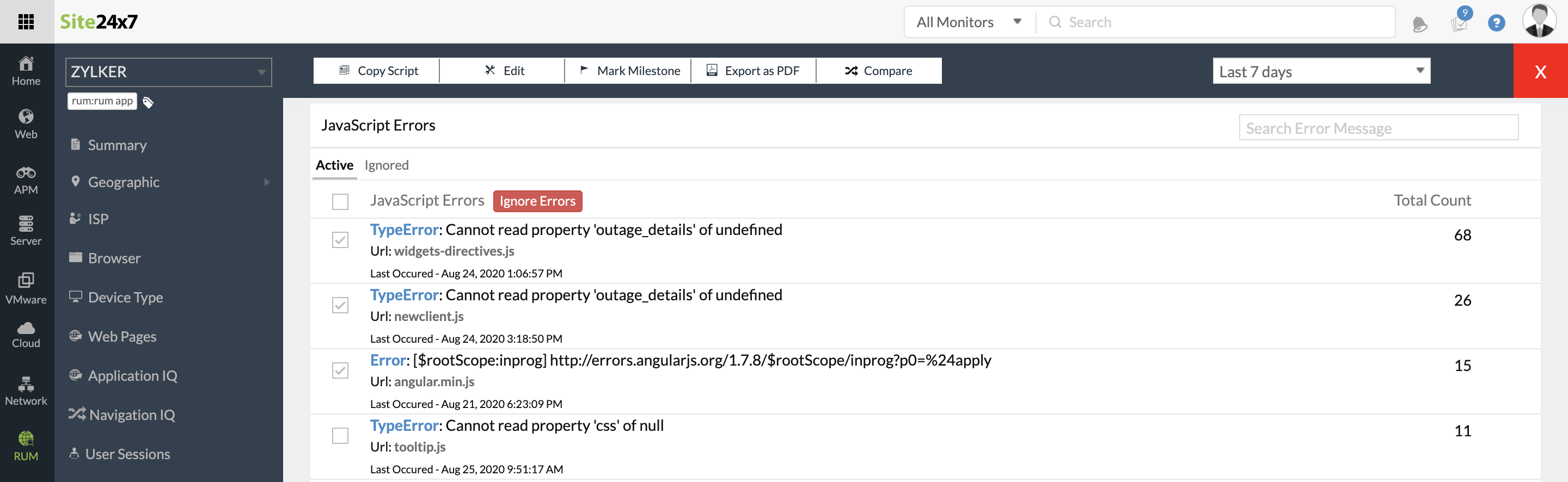Open the Last 7 days period dropdown

(1321, 71)
